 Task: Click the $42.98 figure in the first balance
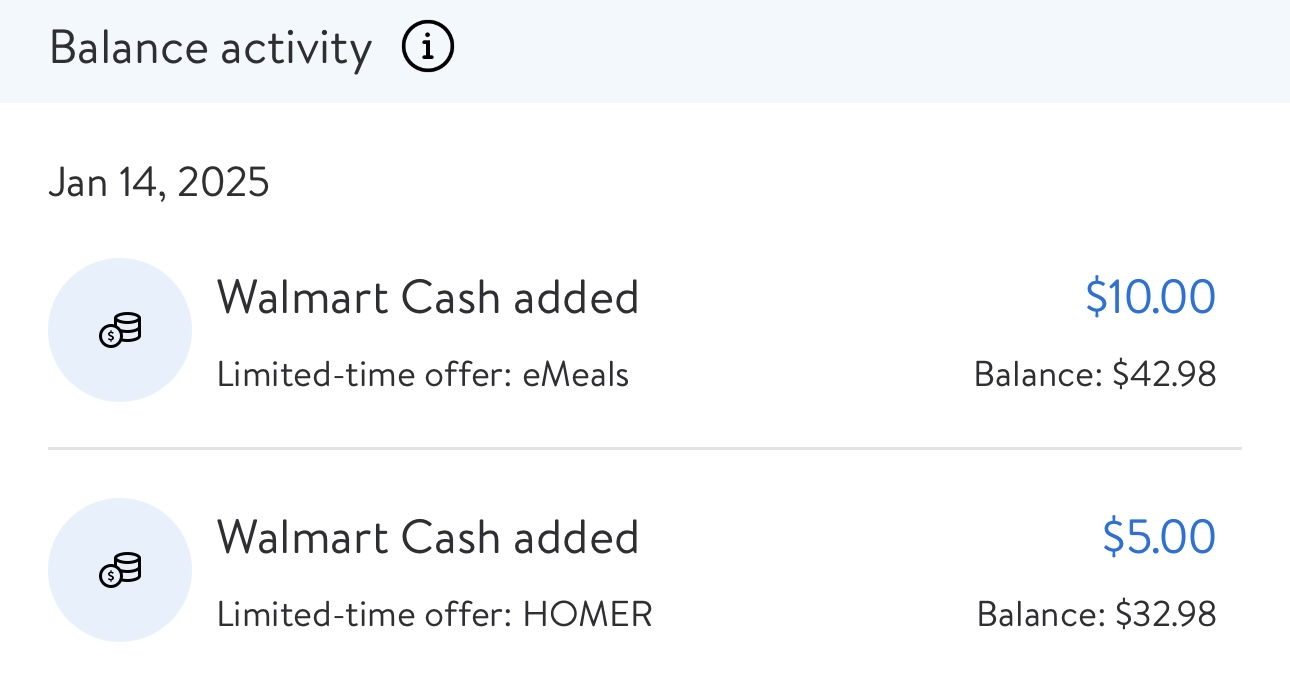[1165, 375]
